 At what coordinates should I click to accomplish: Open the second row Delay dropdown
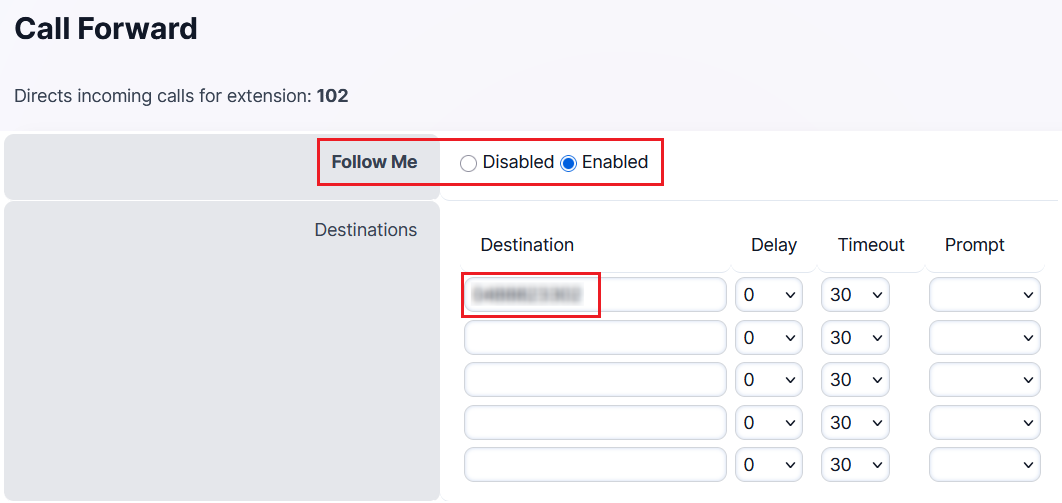coord(769,338)
